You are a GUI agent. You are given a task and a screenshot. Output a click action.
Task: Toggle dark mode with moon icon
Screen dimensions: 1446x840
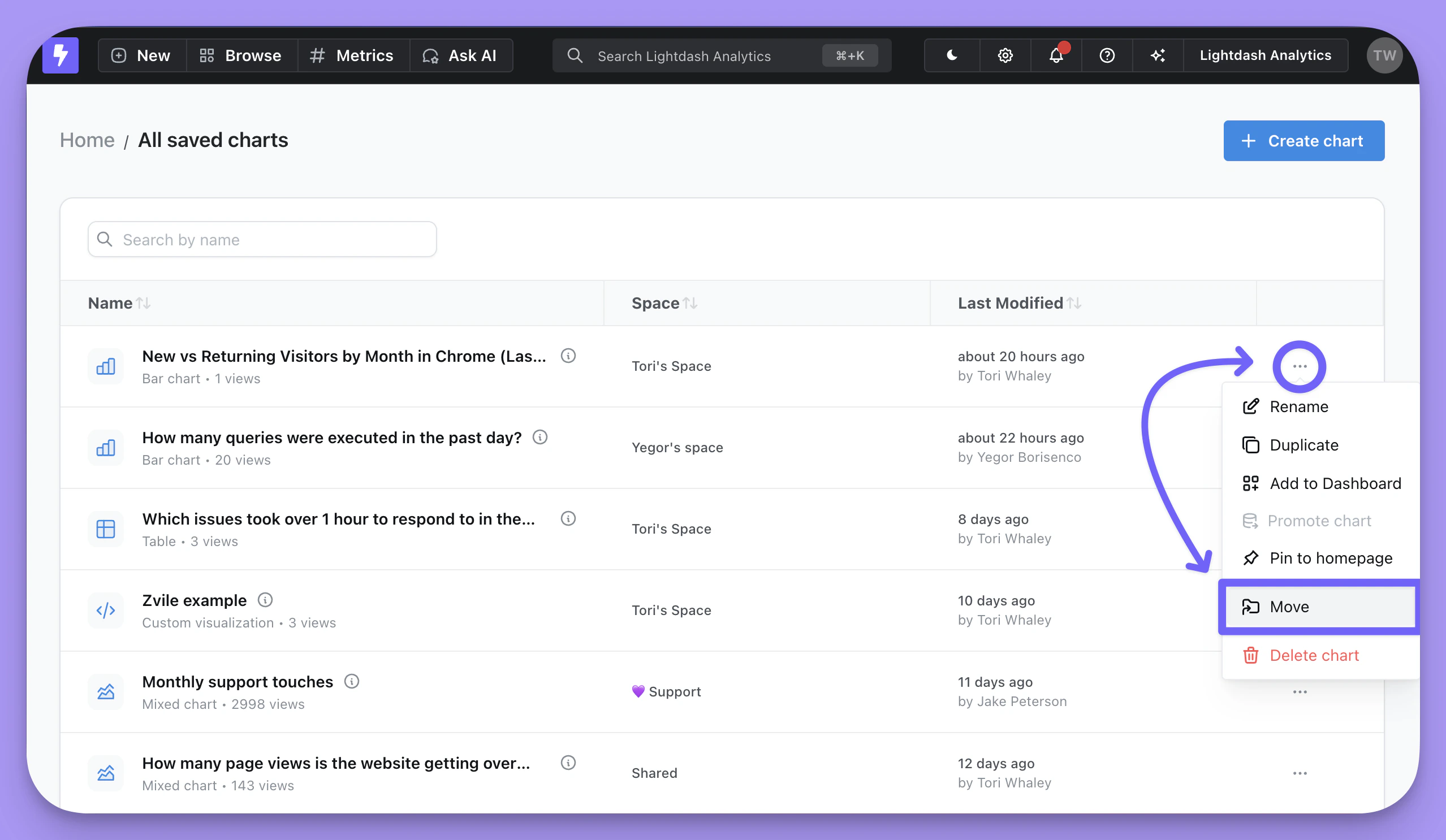pos(951,55)
